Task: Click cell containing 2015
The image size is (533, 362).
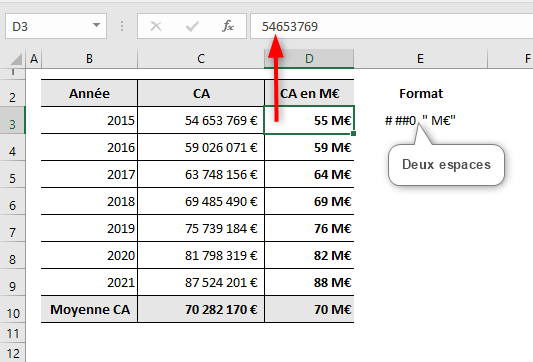Action: tap(89, 120)
